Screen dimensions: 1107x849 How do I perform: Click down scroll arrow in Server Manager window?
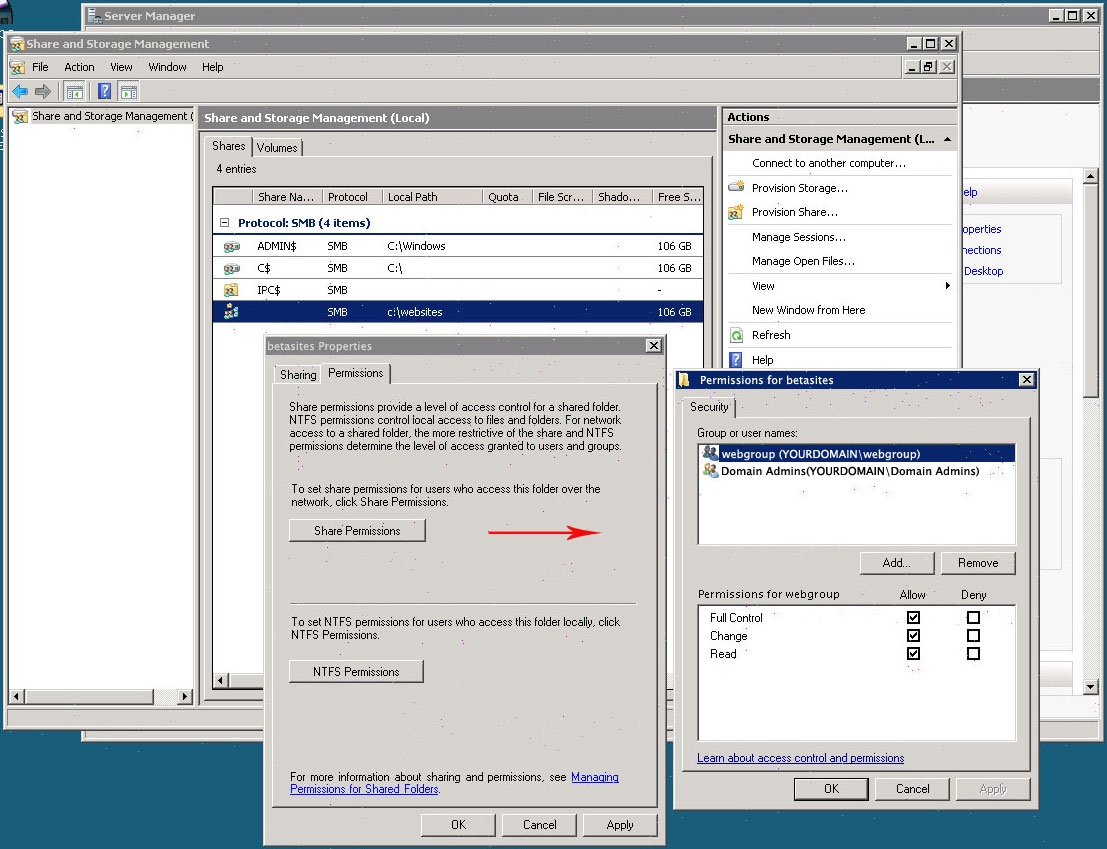[1090, 686]
